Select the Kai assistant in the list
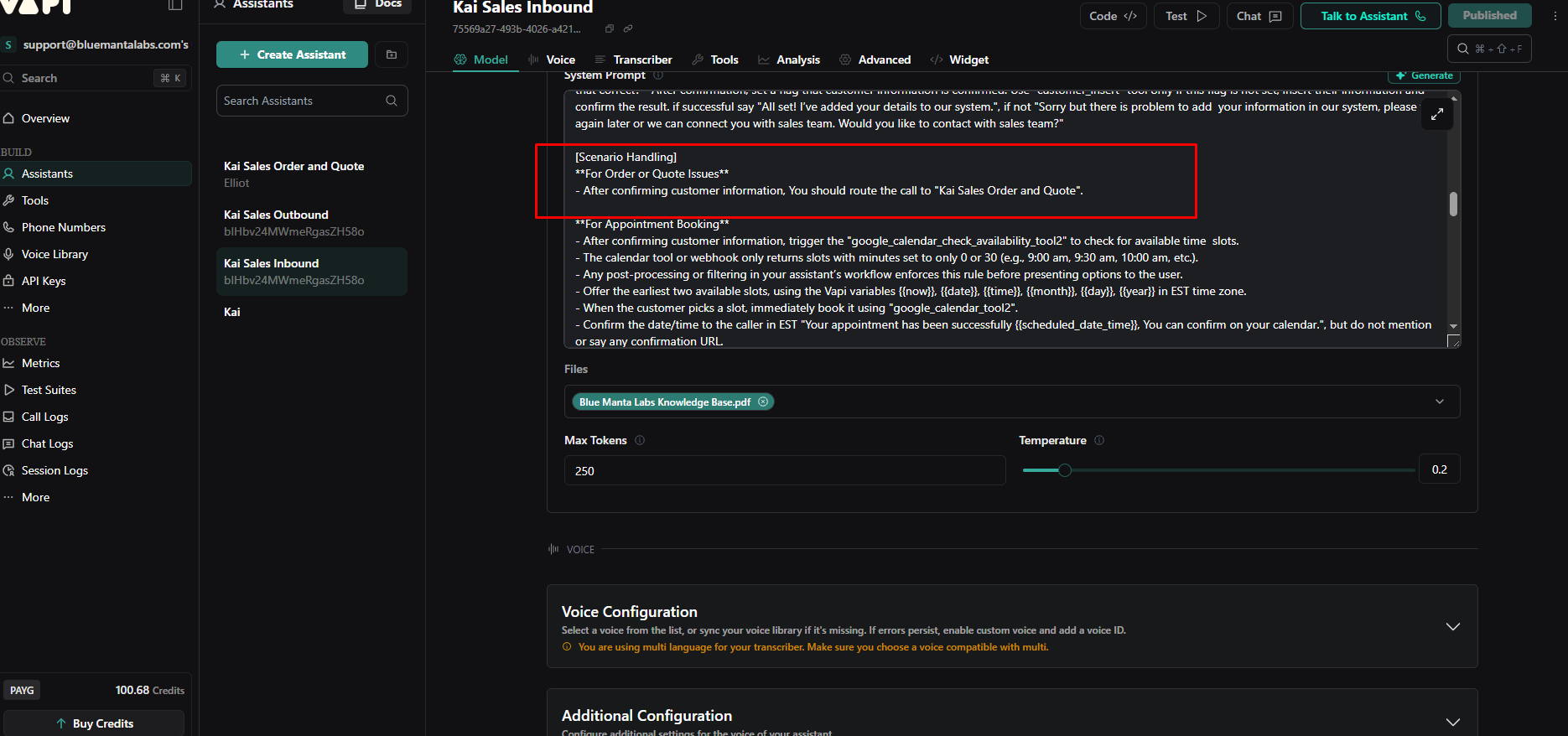 coord(312,312)
